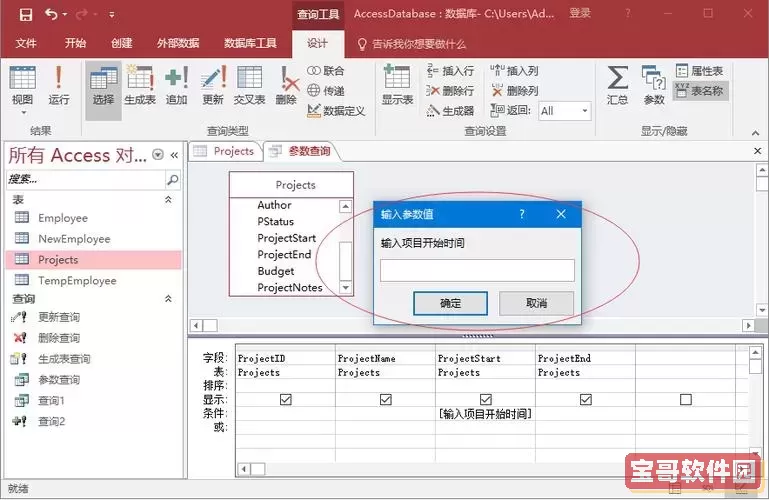Screen dimensions: 769x500
Task: Click OK (确定) in parameter dialog
Action: coord(450,303)
